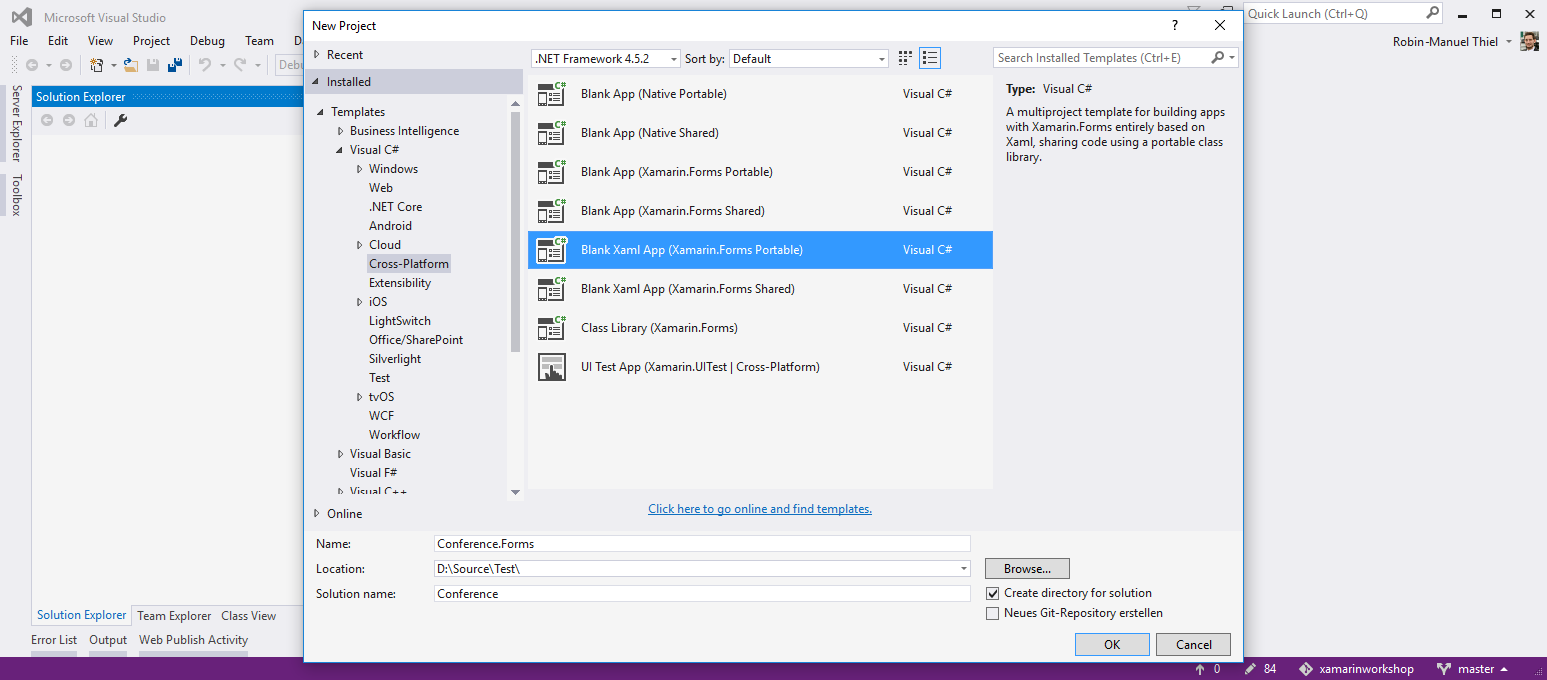1547x680 pixels.
Task: Click the UI Test App template icon
Action: click(552, 367)
